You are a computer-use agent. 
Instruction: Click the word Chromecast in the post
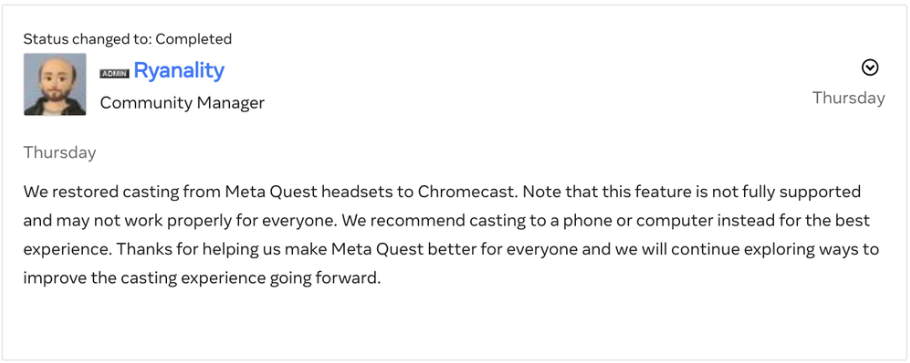[467, 191]
